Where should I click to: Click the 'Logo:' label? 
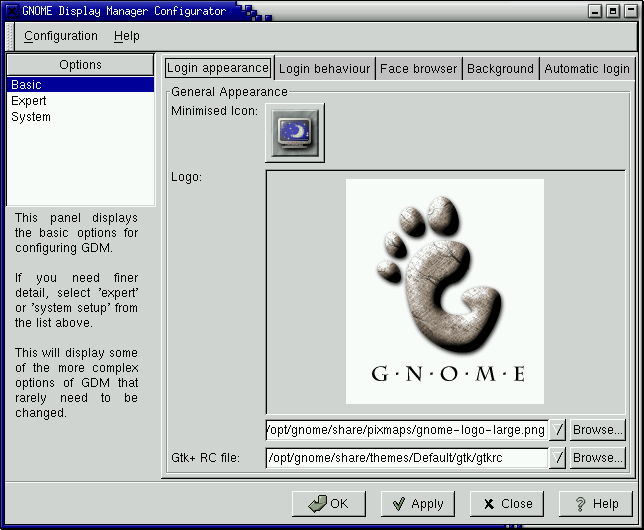coord(186,177)
